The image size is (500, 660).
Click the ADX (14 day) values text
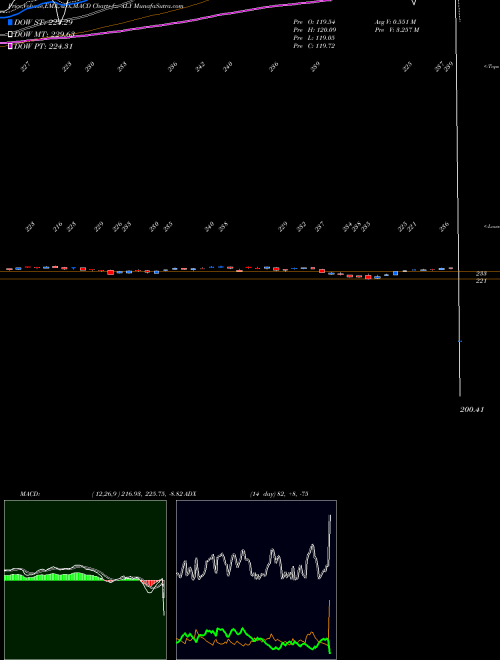tap(279, 494)
